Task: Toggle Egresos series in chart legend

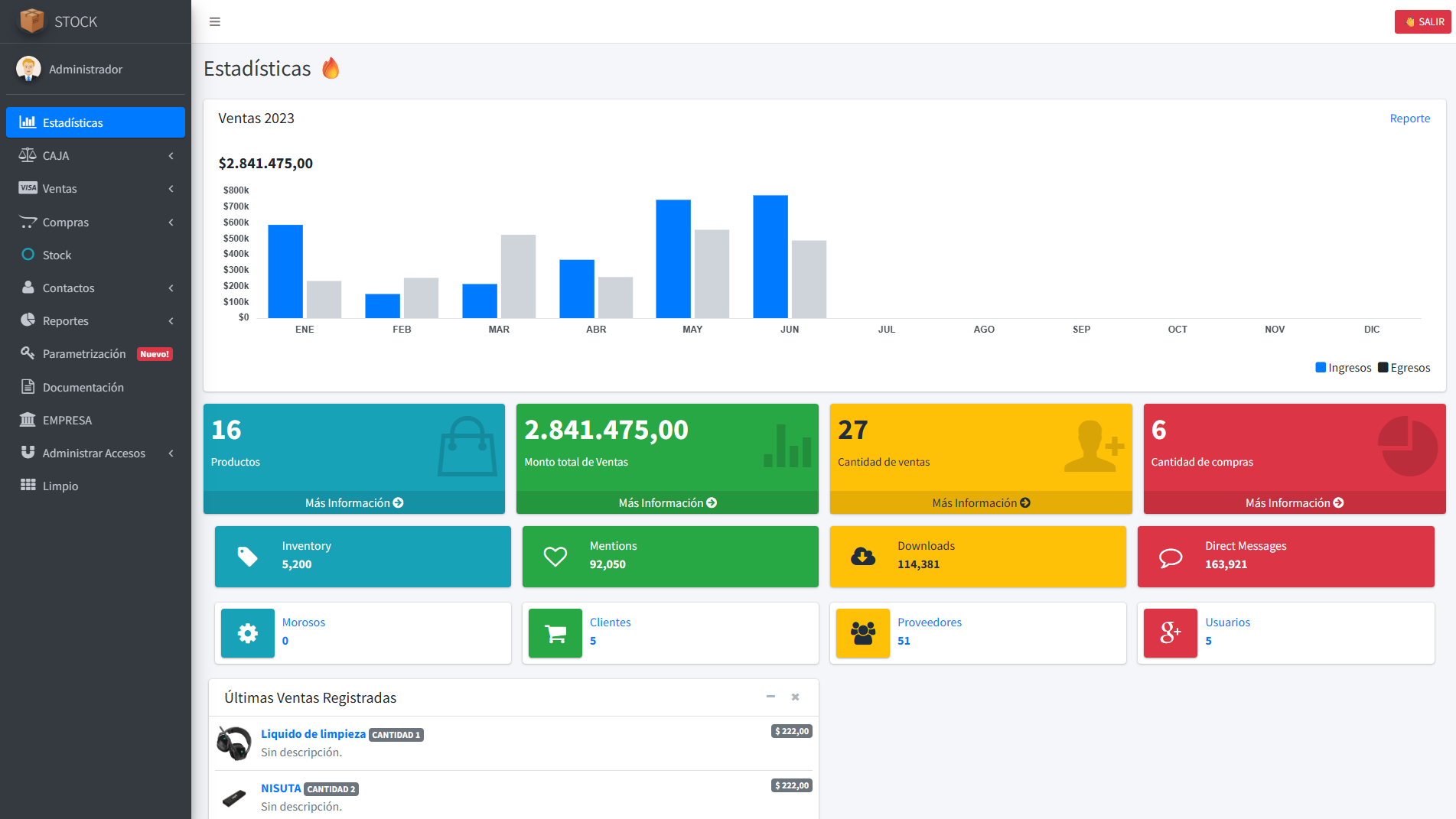Action: point(1404,368)
